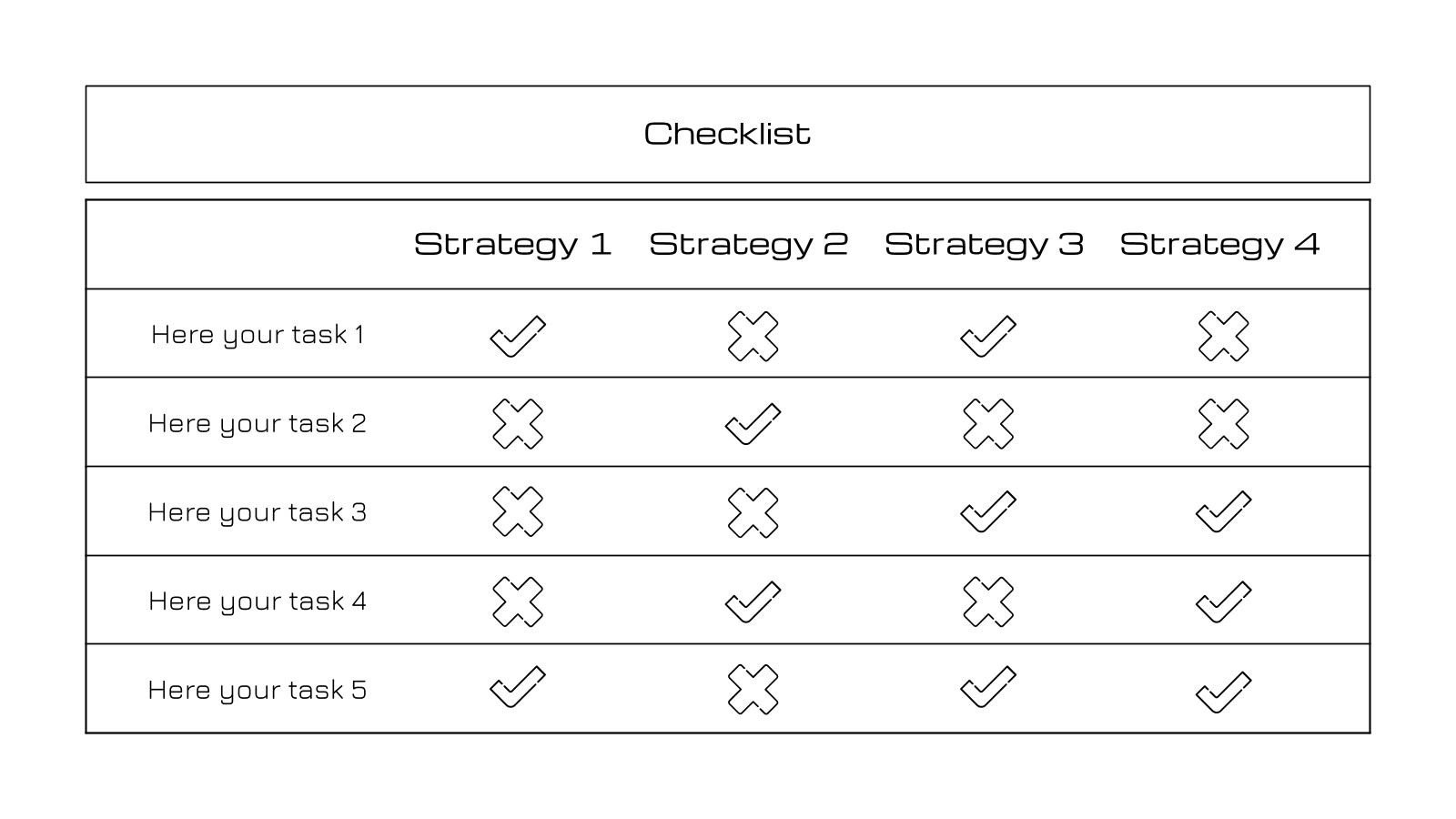
Task: Click the Checklist title text
Action: coord(727,134)
